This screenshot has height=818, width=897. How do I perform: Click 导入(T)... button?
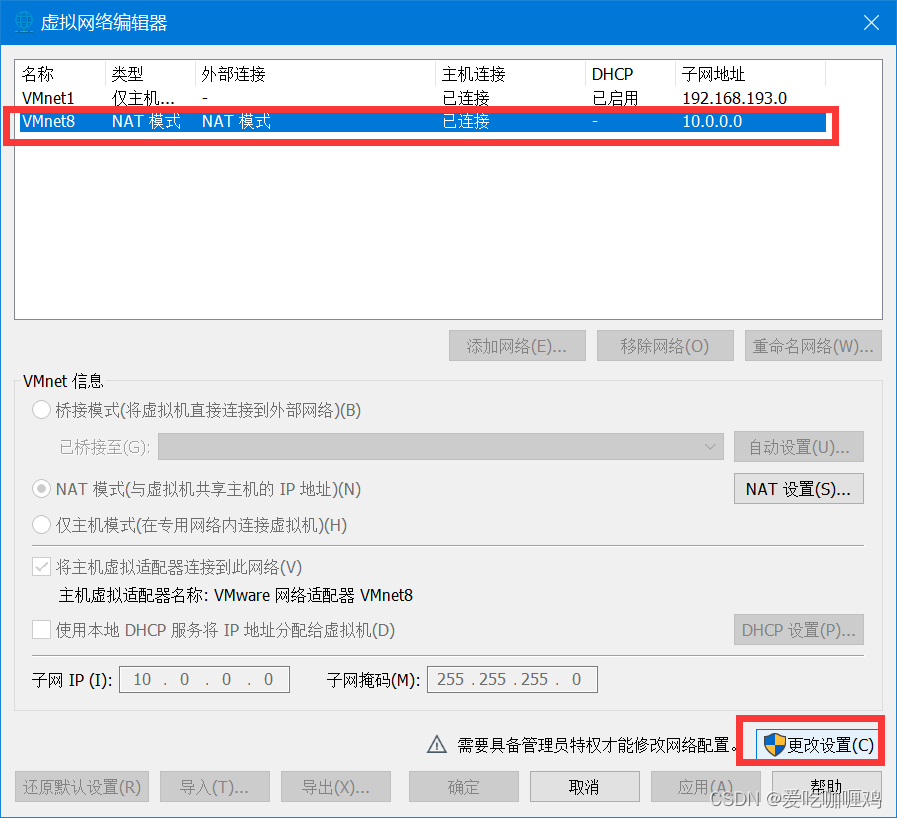215,787
